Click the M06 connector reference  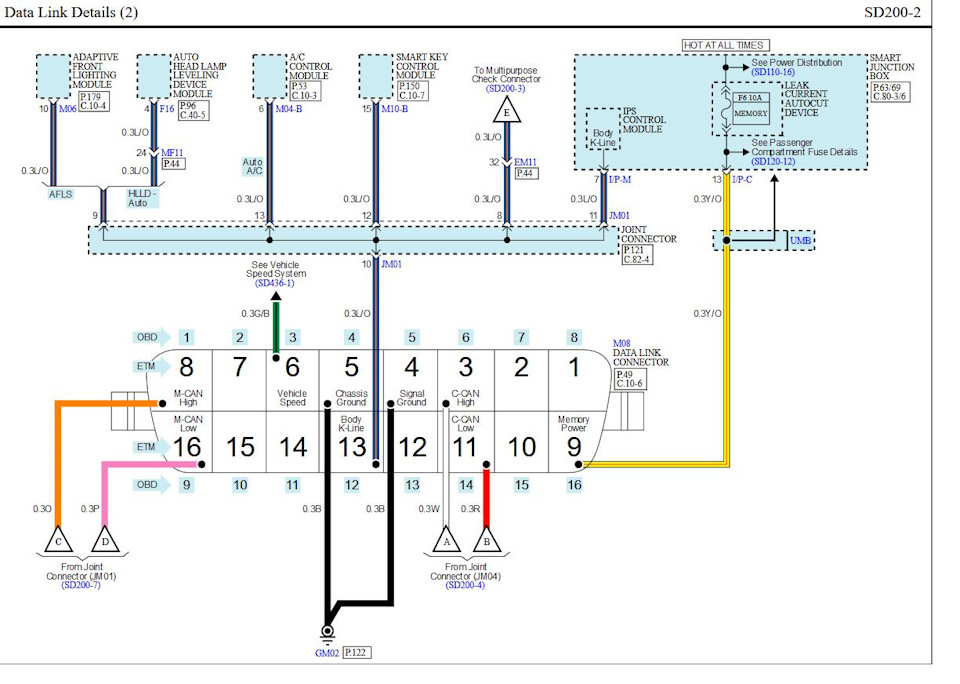[x=68, y=109]
